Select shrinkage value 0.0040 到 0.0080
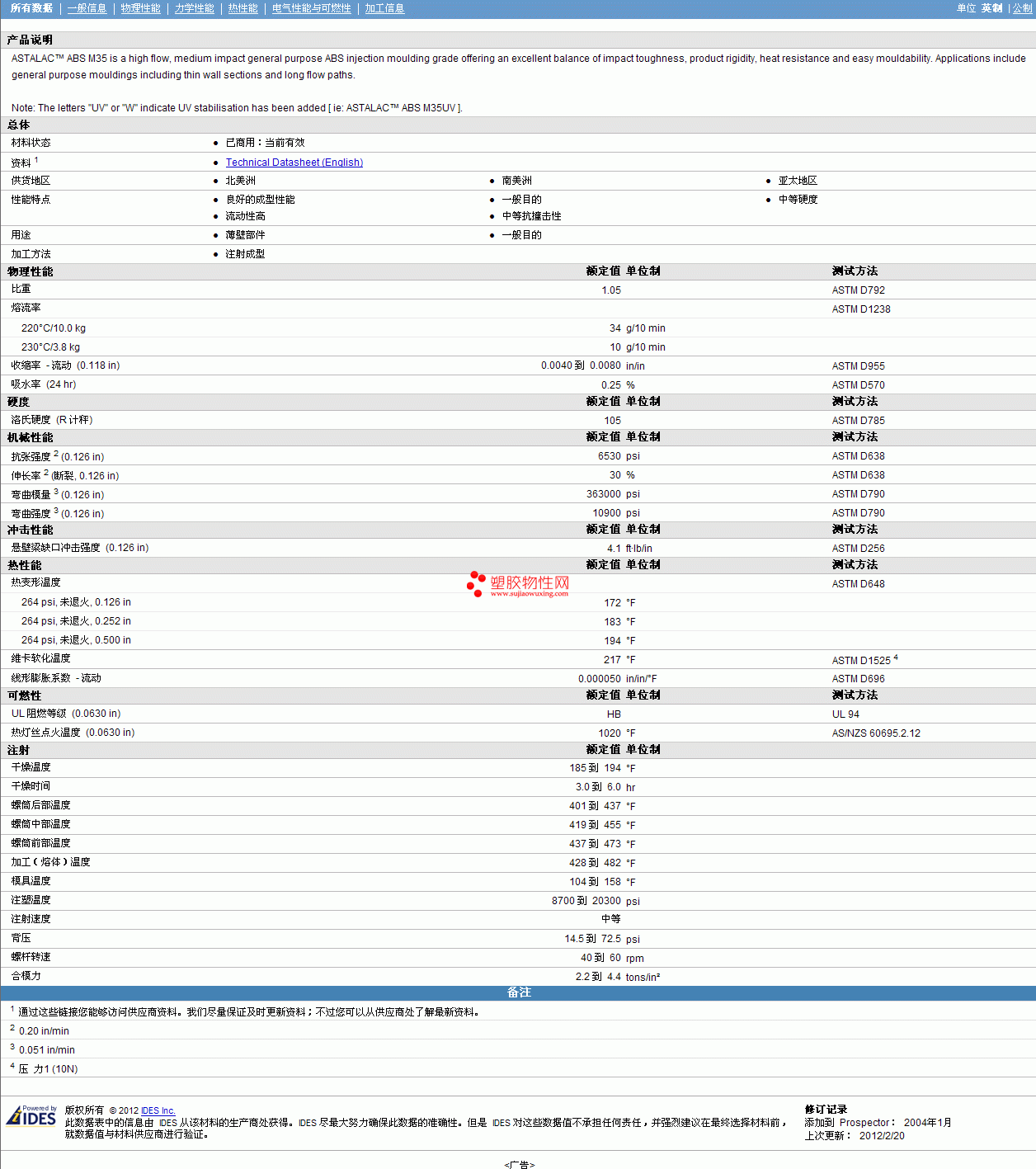The width and height of the screenshot is (1036, 1169). [x=581, y=365]
